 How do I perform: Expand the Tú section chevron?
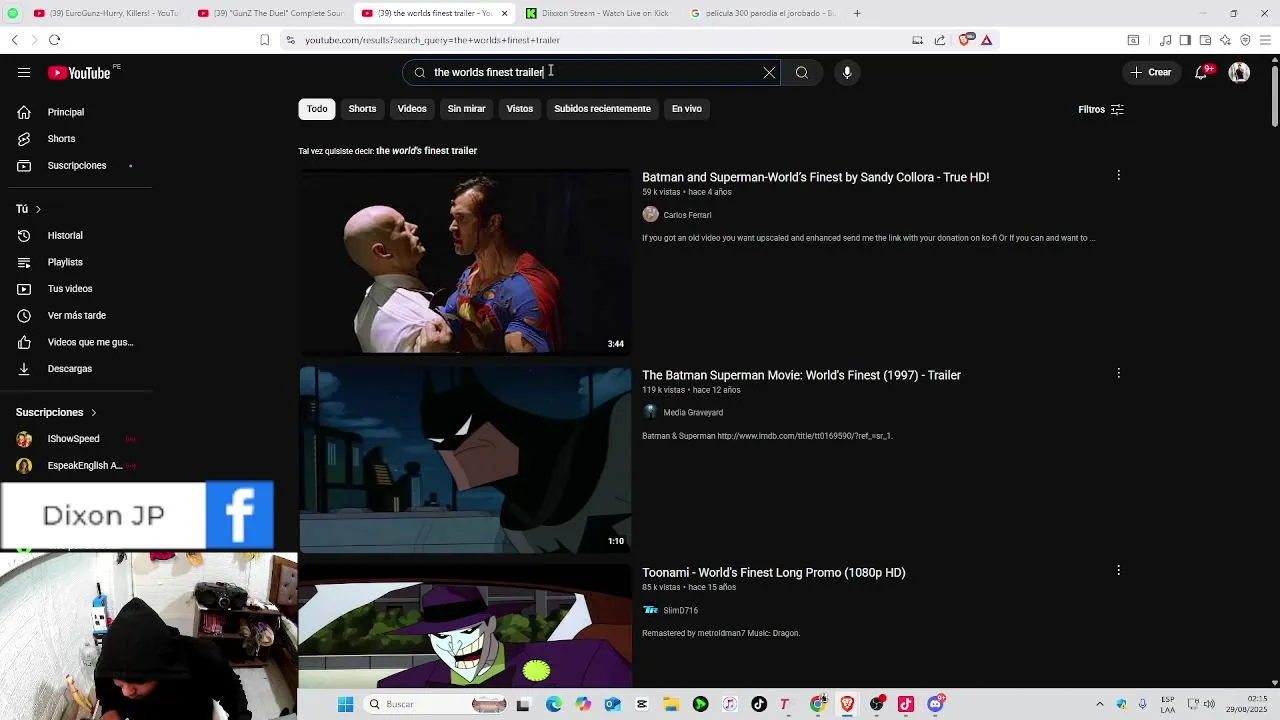(38, 209)
